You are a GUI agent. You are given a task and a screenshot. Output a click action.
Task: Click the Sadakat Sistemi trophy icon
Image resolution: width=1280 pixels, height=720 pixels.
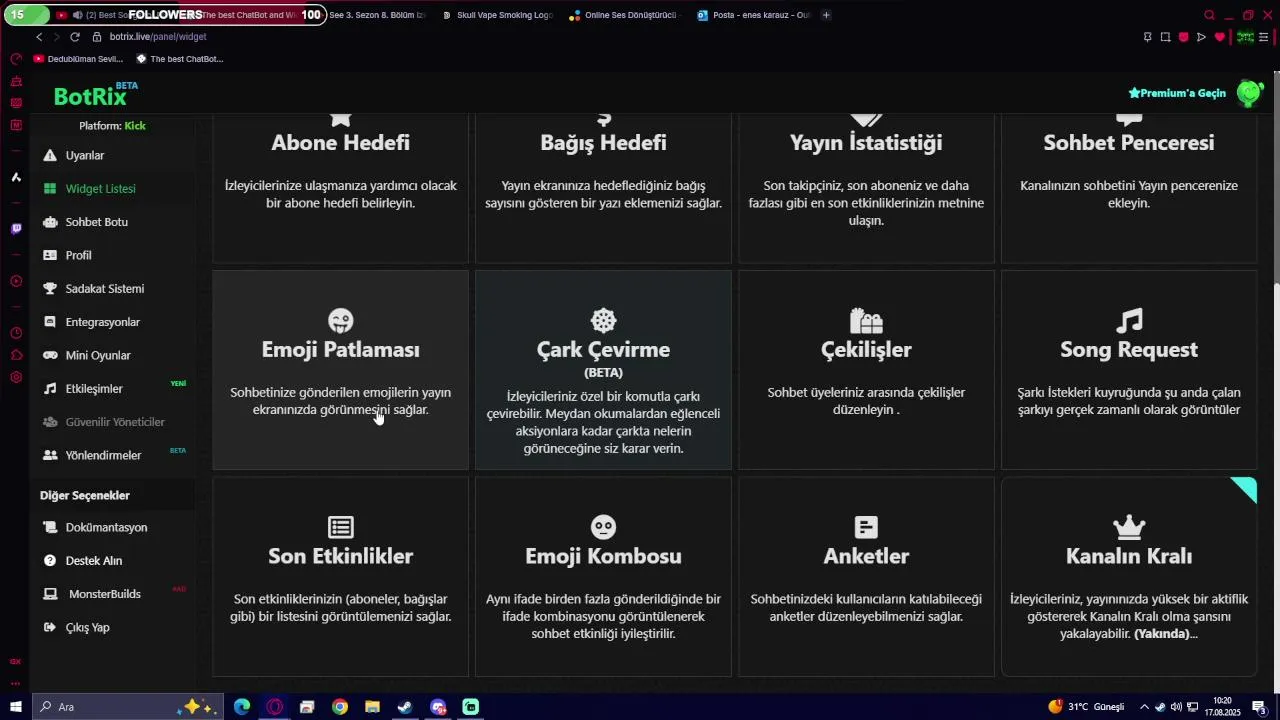pos(50,289)
